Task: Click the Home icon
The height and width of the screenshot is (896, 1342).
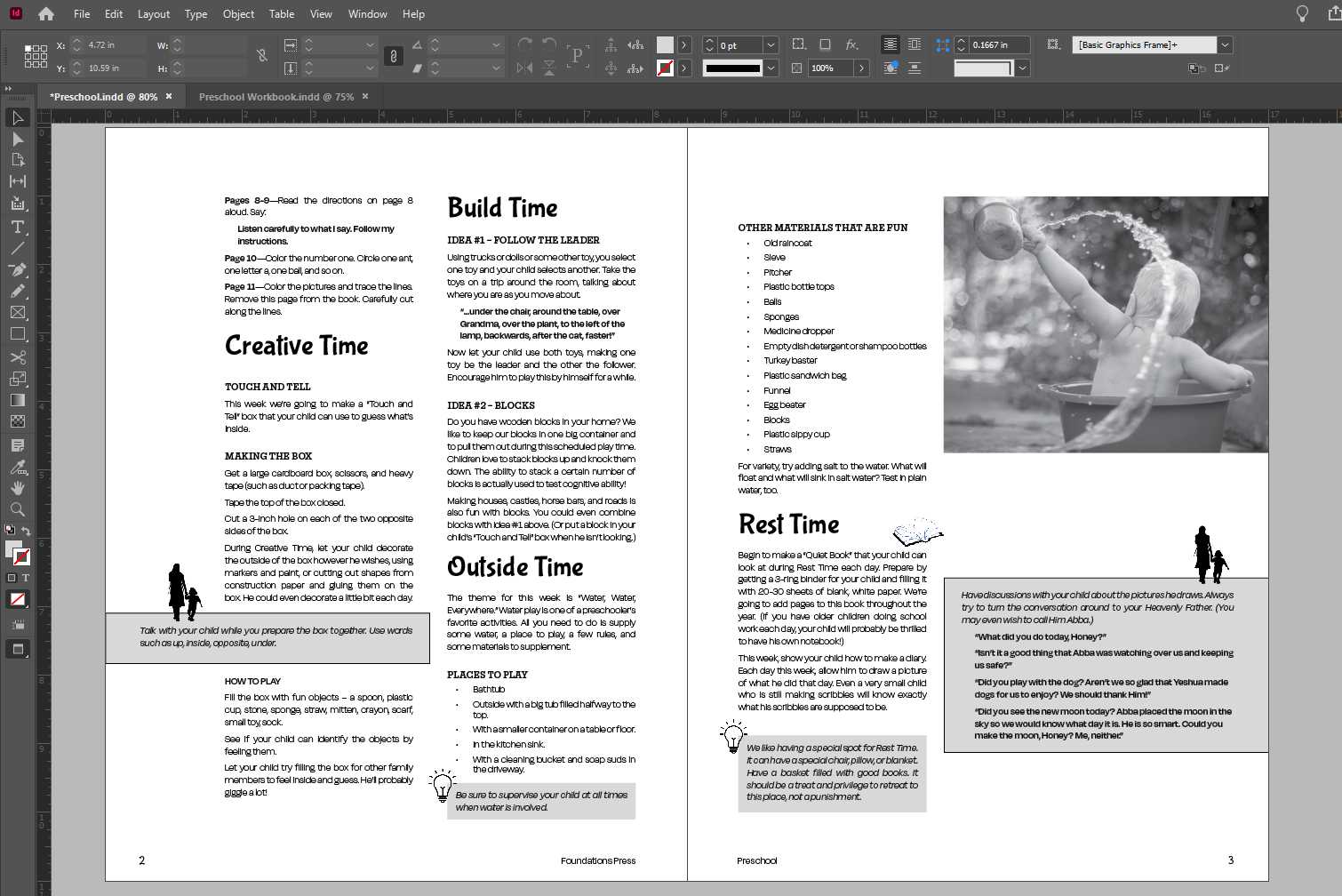Action: pyautogui.click(x=46, y=14)
